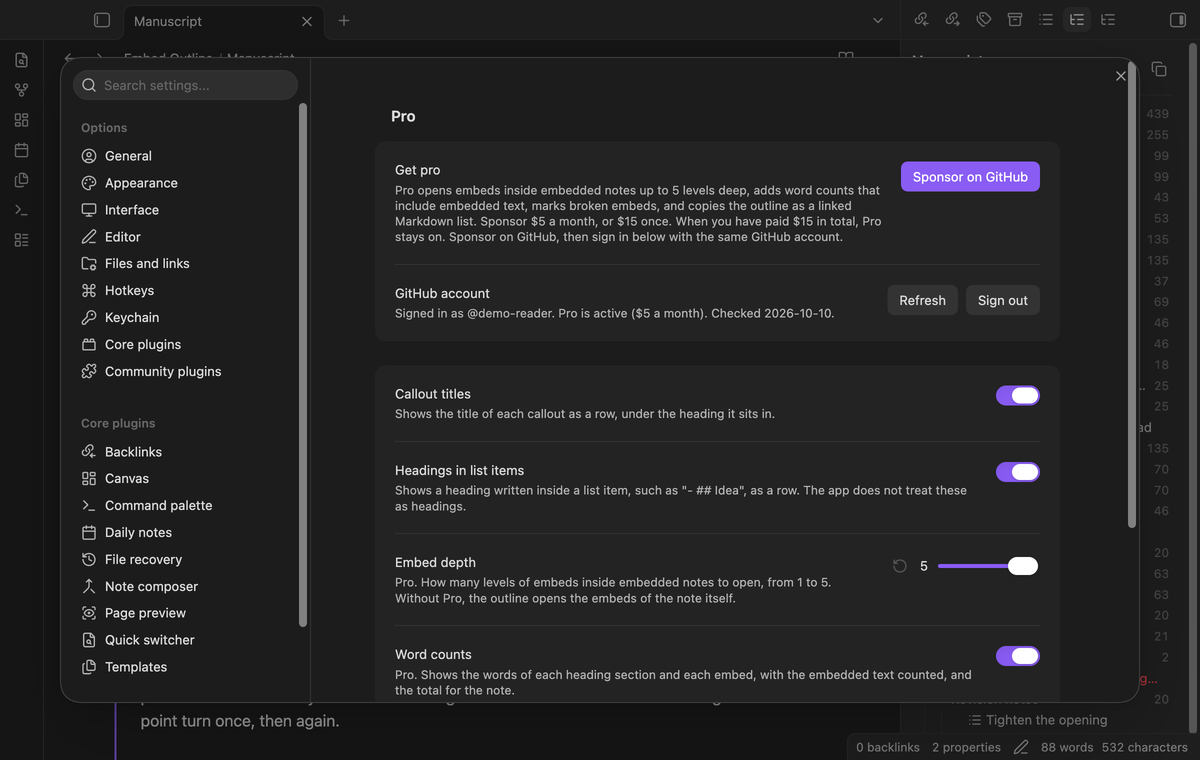1200x760 pixels.
Task: Disable Headings in list items
Action: (x=1018, y=472)
